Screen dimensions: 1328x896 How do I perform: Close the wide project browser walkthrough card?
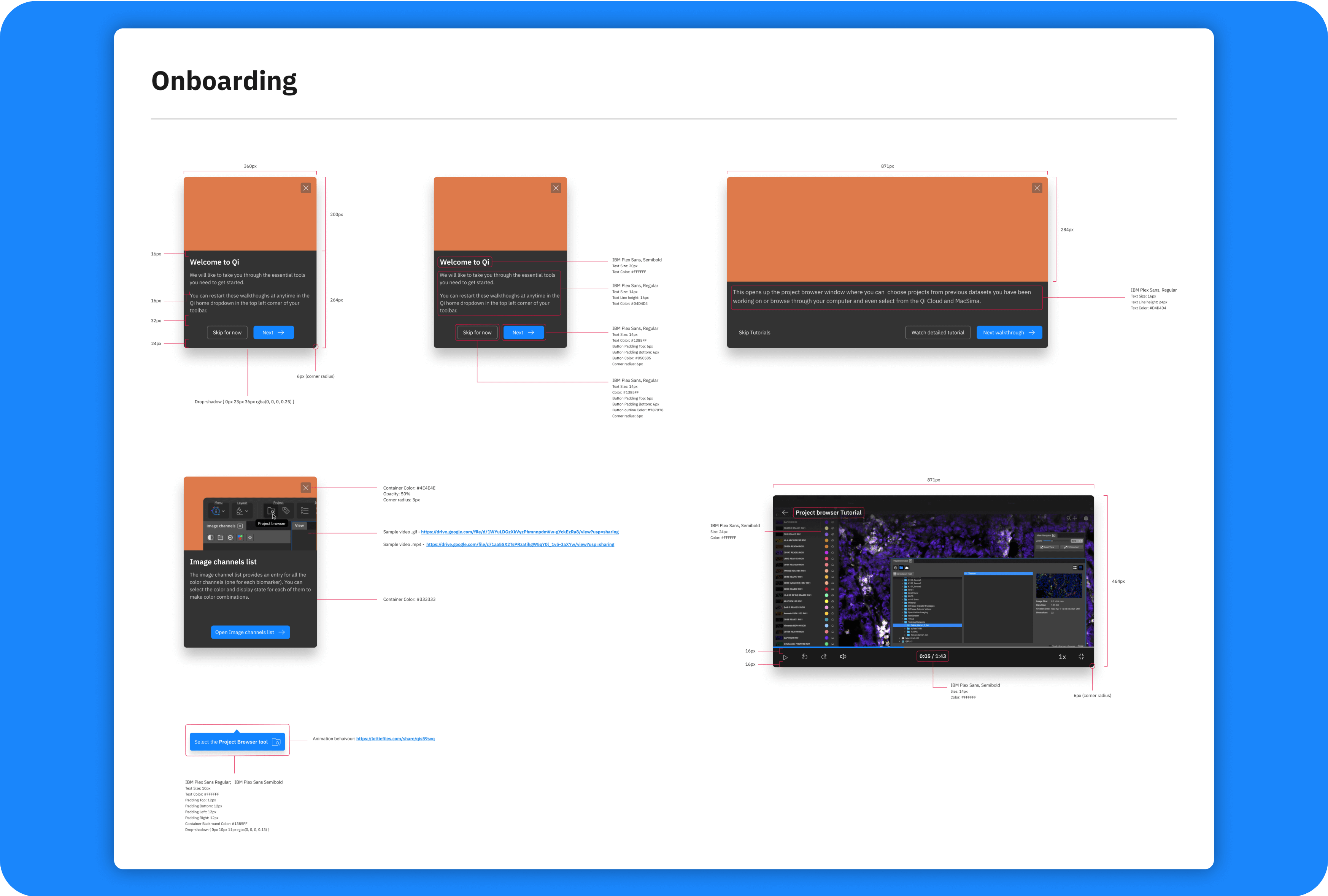tap(1037, 188)
